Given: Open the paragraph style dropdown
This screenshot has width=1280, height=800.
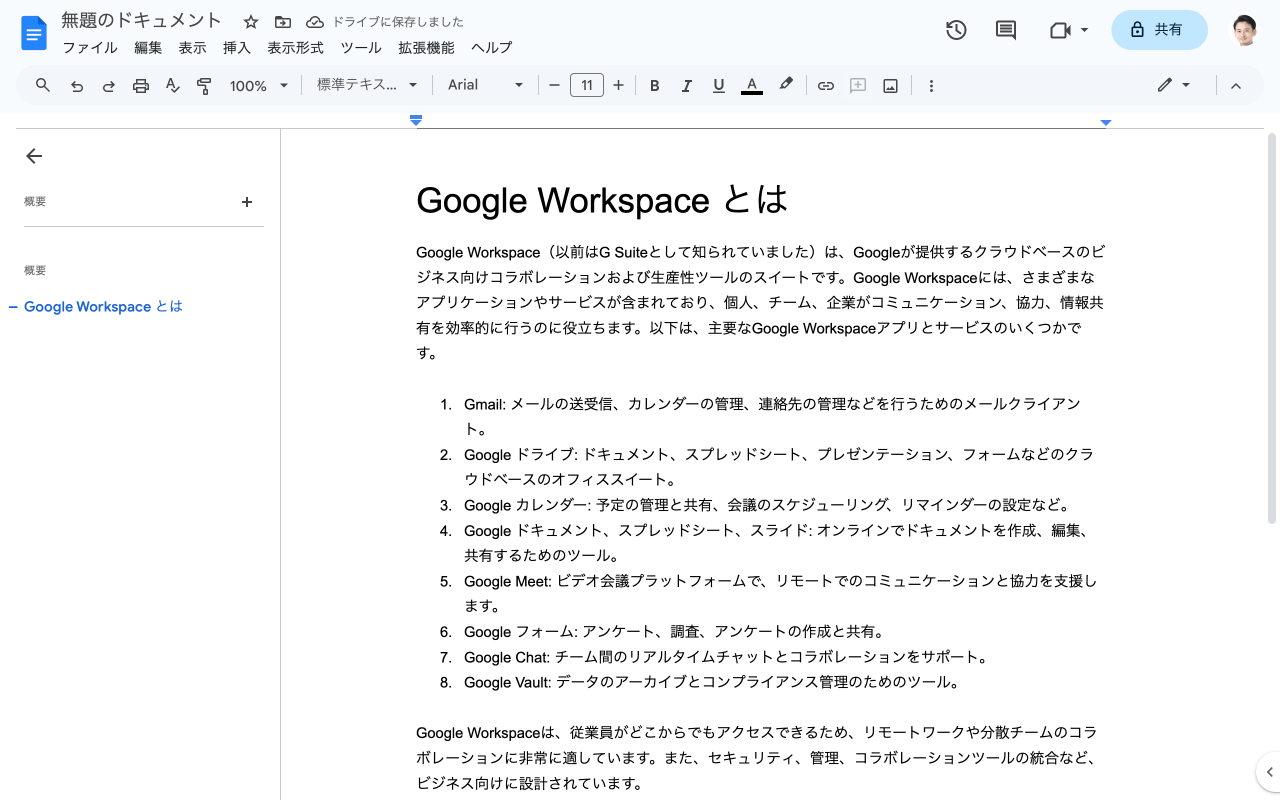Looking at the screenshot, I should point(367,86).
